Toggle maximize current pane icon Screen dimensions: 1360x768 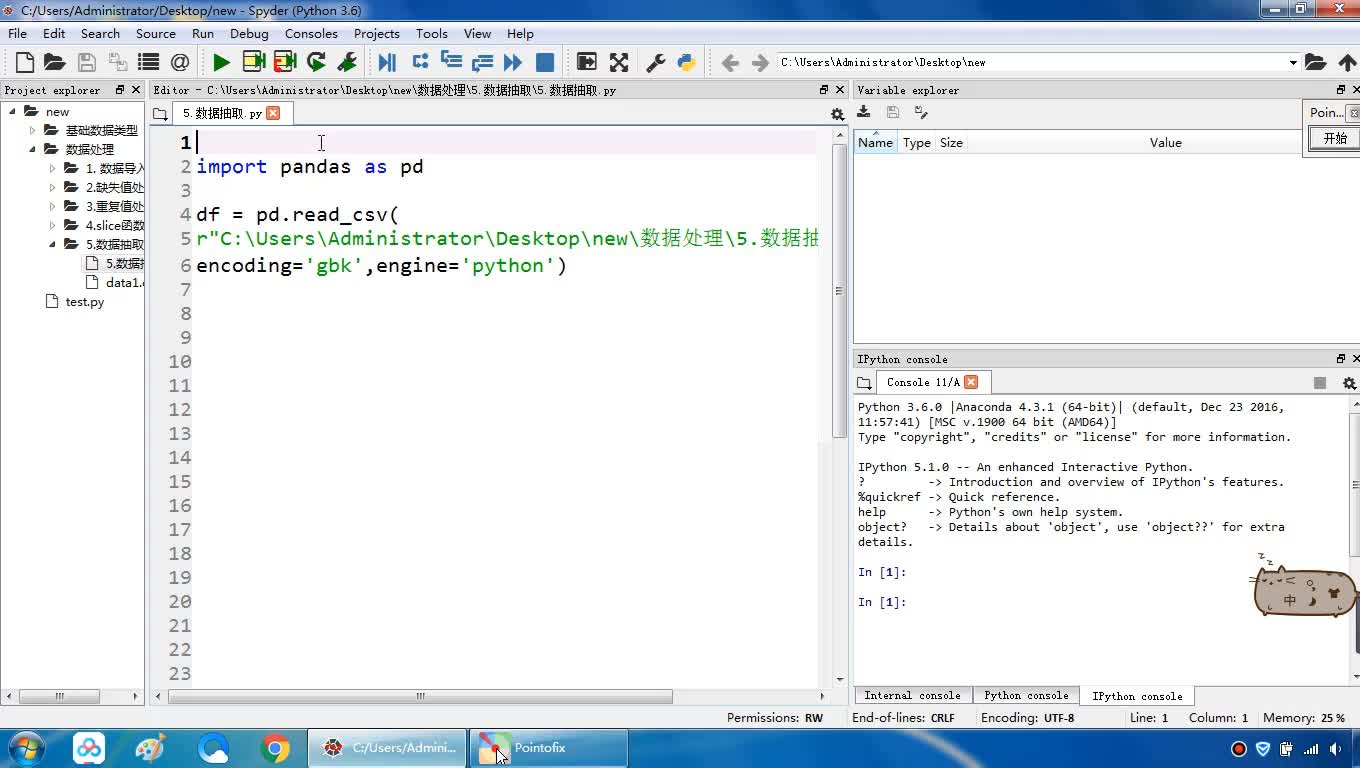(x=587, y=62)
